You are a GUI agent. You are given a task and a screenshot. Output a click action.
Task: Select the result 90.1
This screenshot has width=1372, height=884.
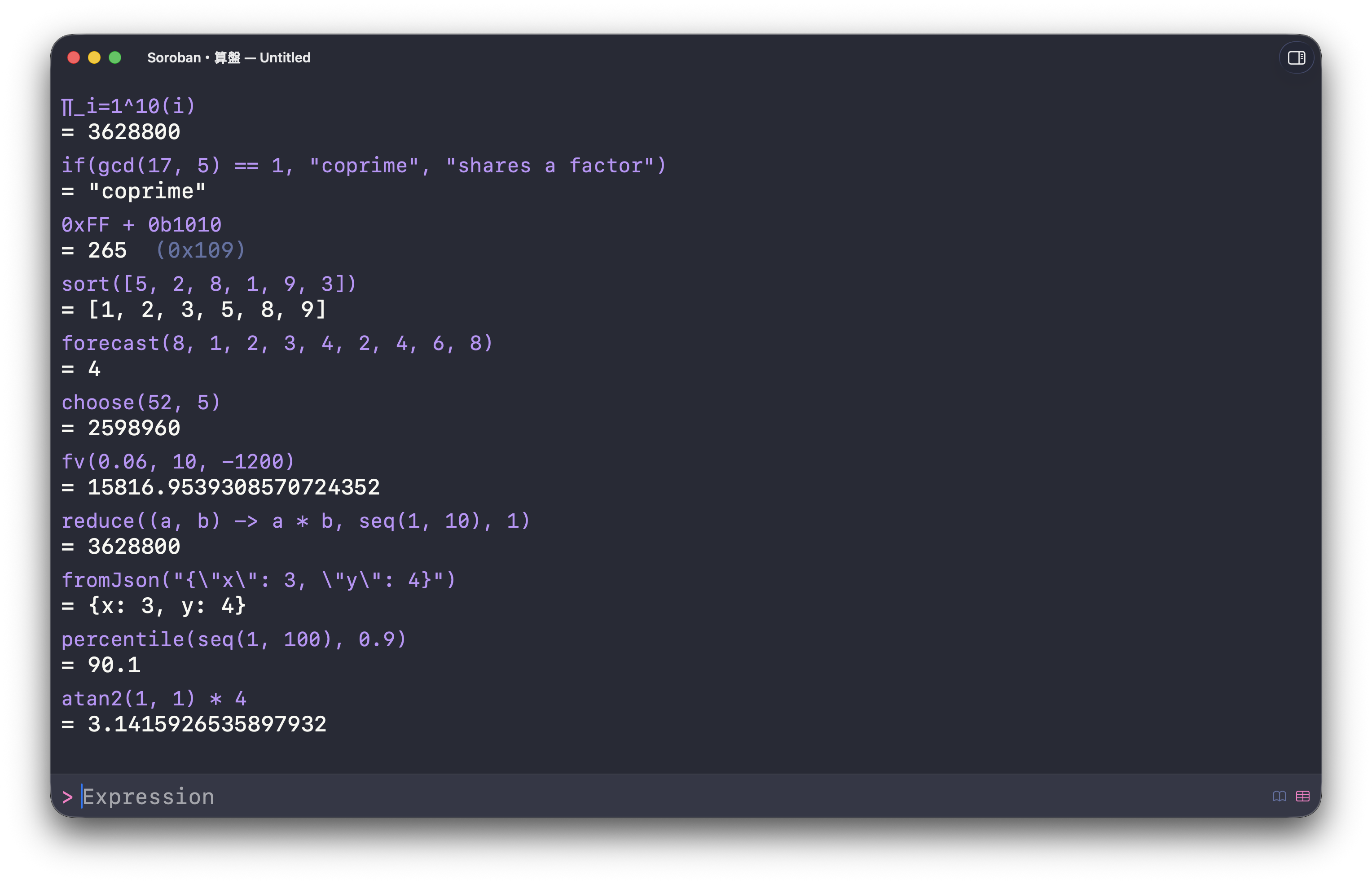(x=114, y=665)
